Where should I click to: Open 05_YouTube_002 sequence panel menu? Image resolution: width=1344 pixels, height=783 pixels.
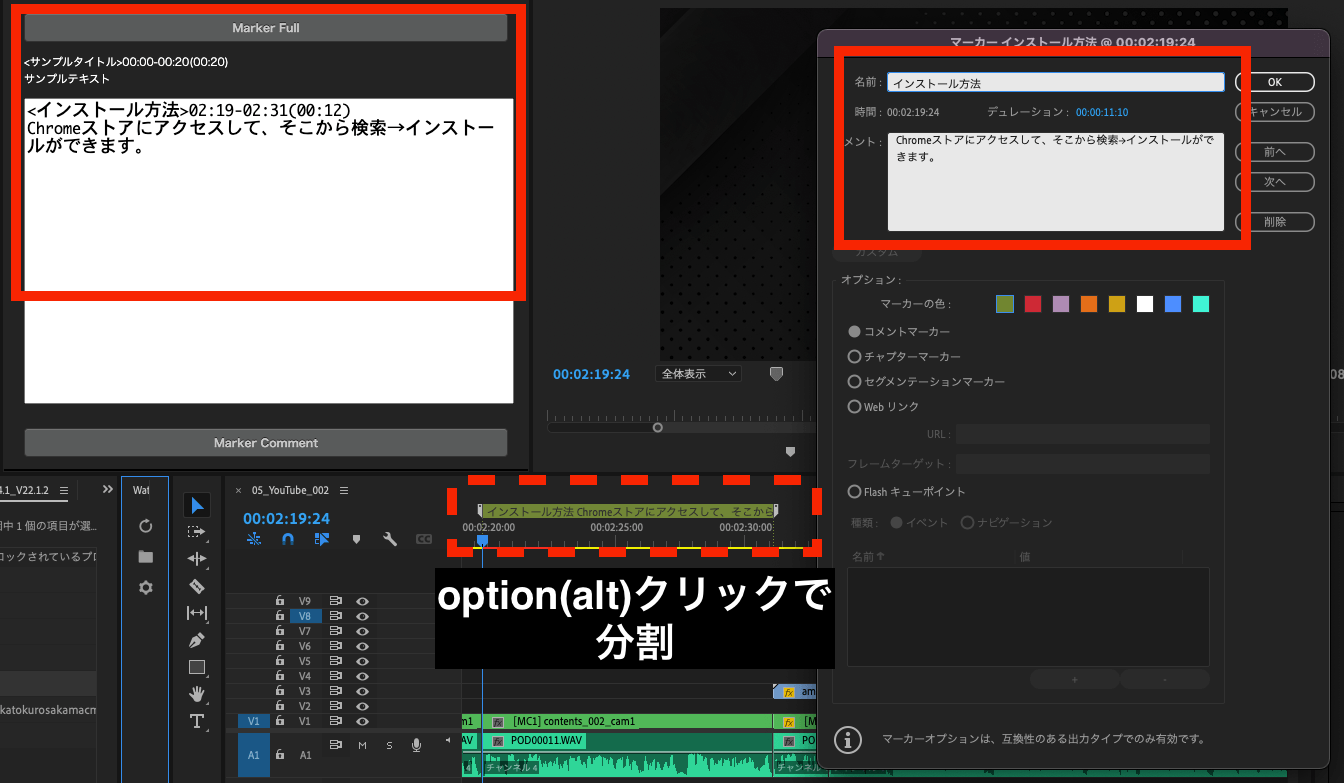point(344,490)
